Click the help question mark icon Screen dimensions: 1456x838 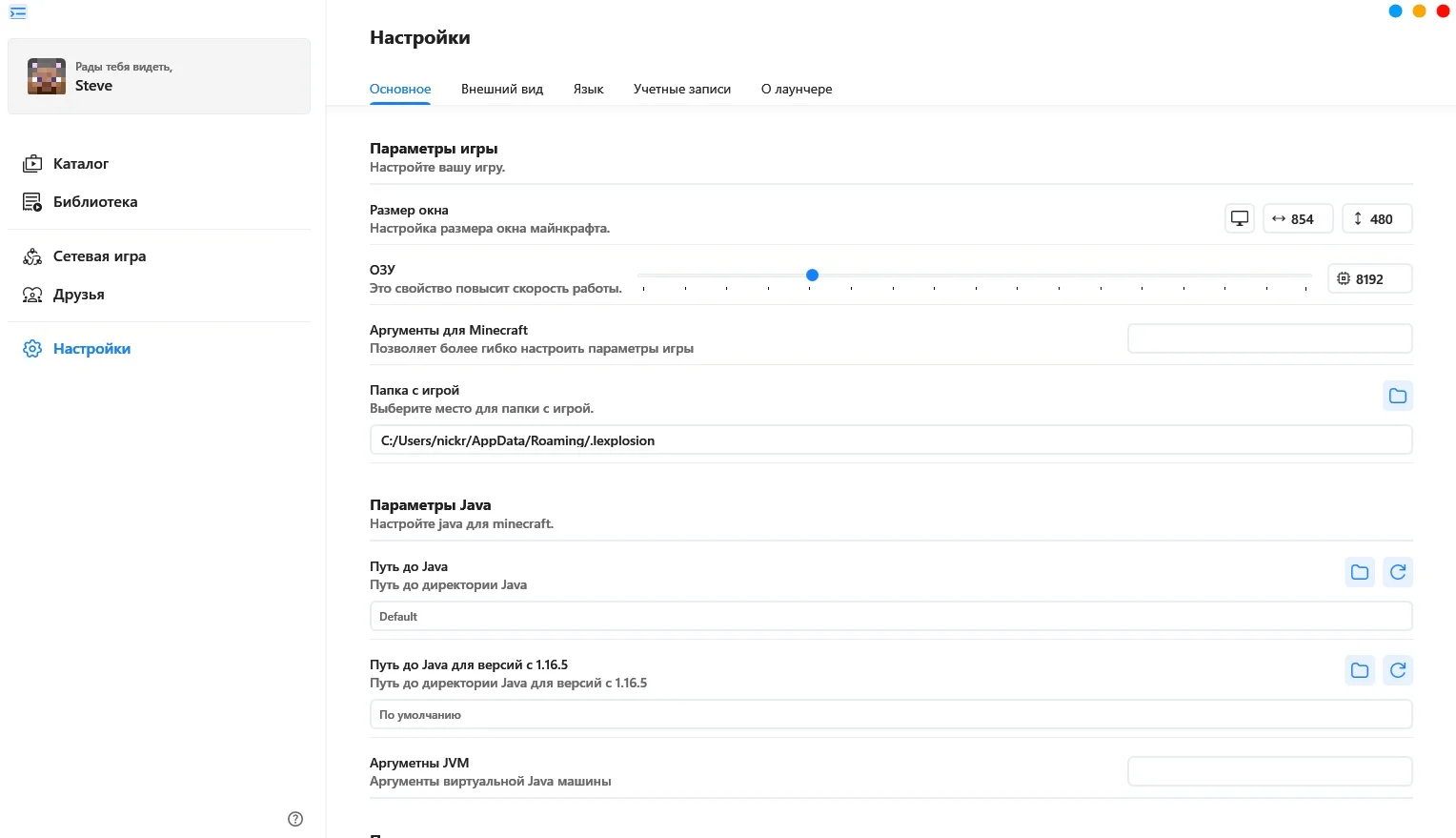pyautogui.click(x=295, y=819)
